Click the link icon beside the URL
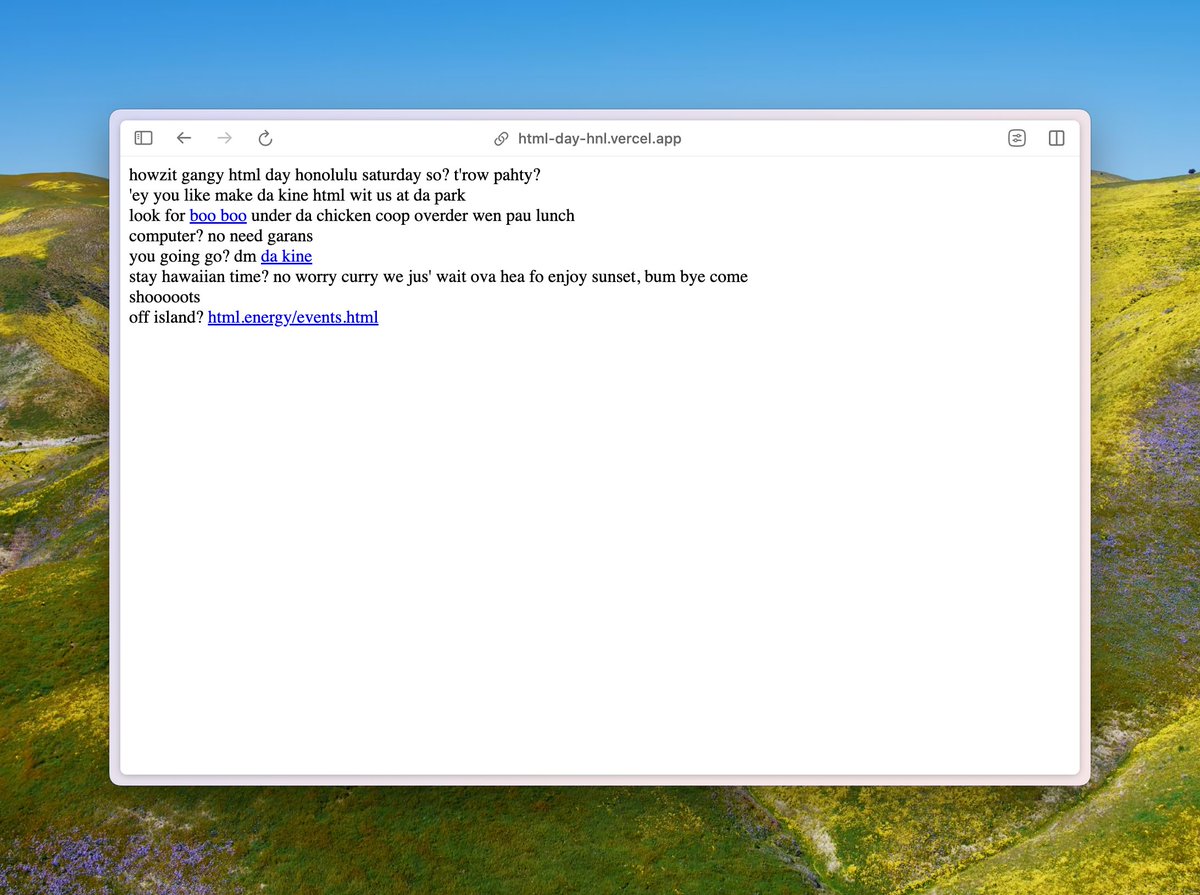The height and width of the screenshot is (895, 1200). [x=502, y=139]
